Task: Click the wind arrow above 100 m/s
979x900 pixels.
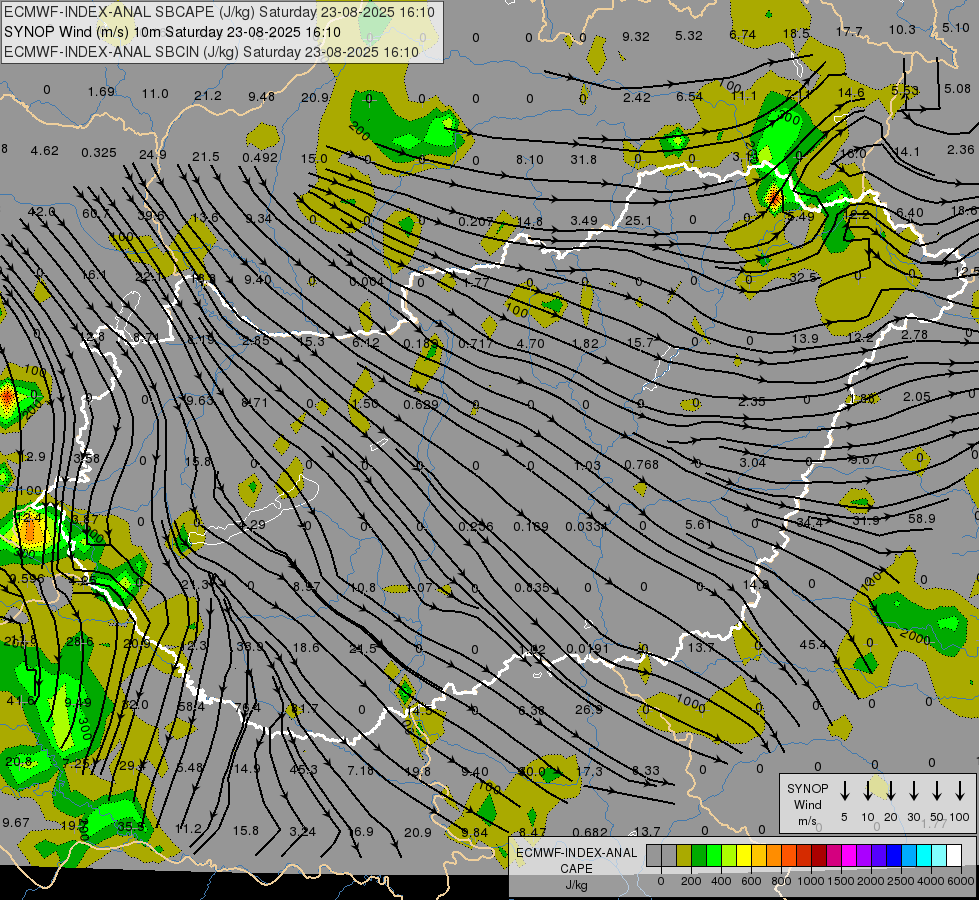Action: (x=960, y=791)
